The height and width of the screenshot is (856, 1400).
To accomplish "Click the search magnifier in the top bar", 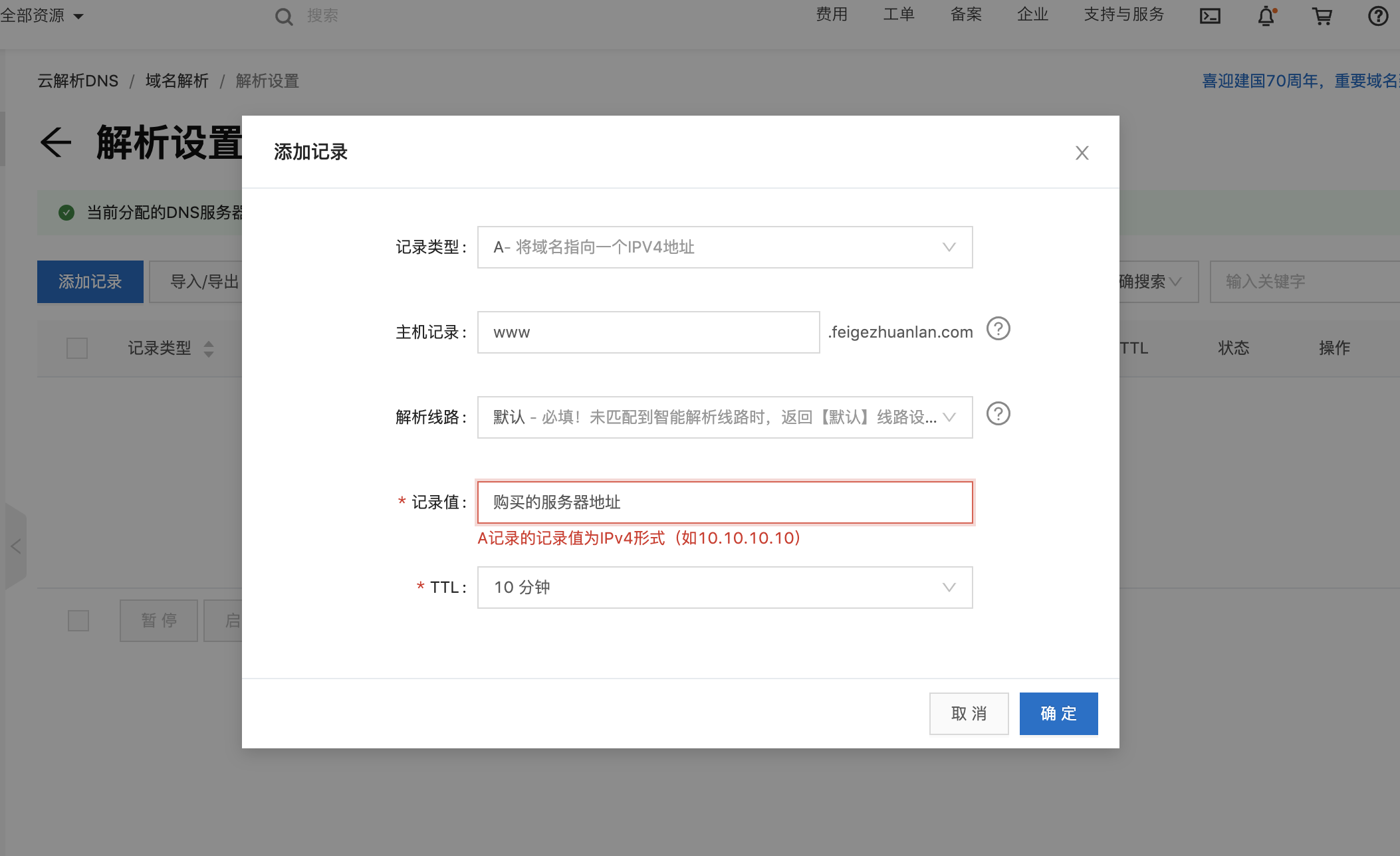I will tap(284, 16).
